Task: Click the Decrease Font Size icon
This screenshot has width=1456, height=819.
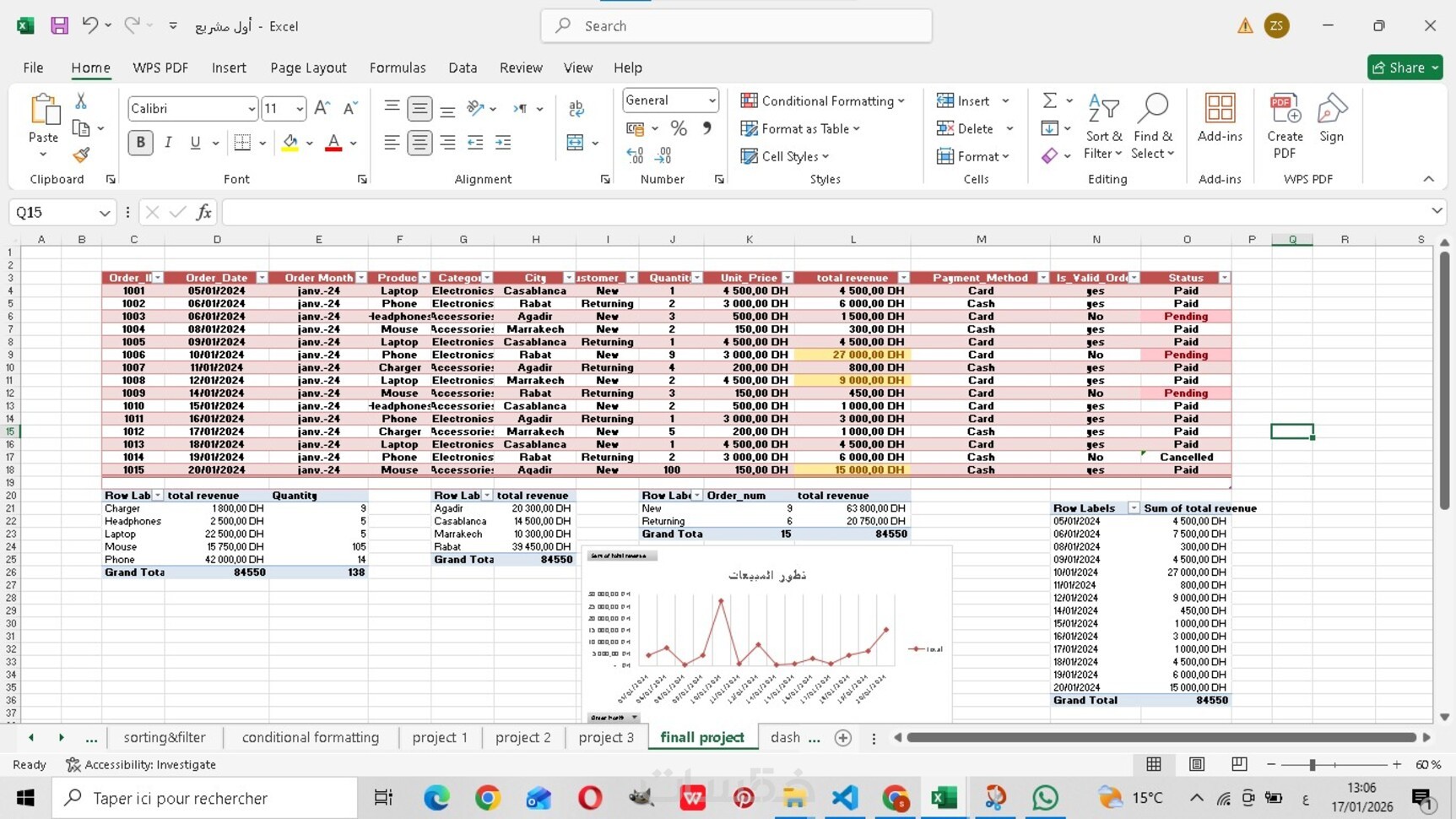Action: point(350,108)
